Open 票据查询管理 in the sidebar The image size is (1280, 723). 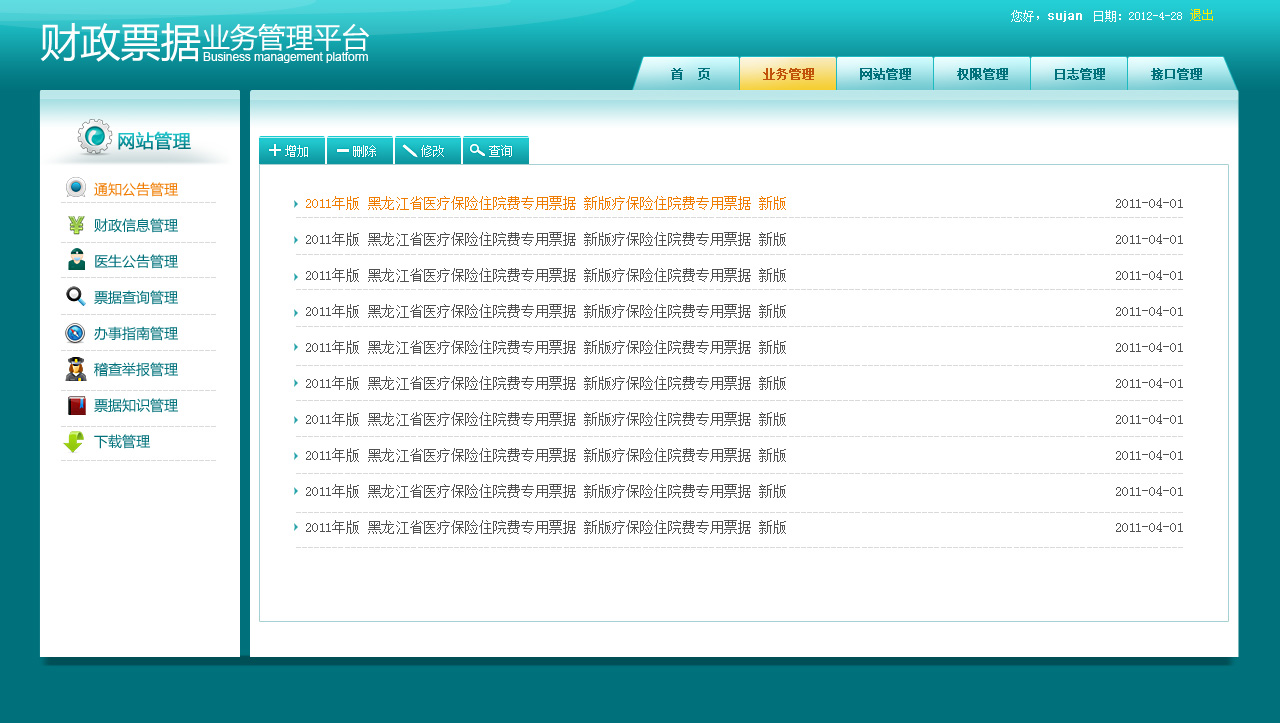point(136,297)
